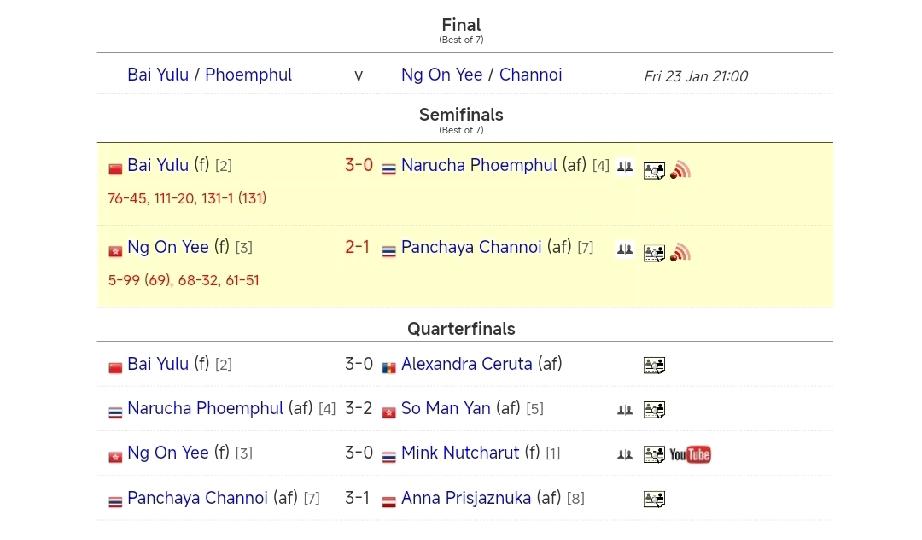Click live broadcast icon for Ng On Yee semifinal
The height and width of the screenshot is (540, 922).
pyautogui.click(x=680, y=253)
